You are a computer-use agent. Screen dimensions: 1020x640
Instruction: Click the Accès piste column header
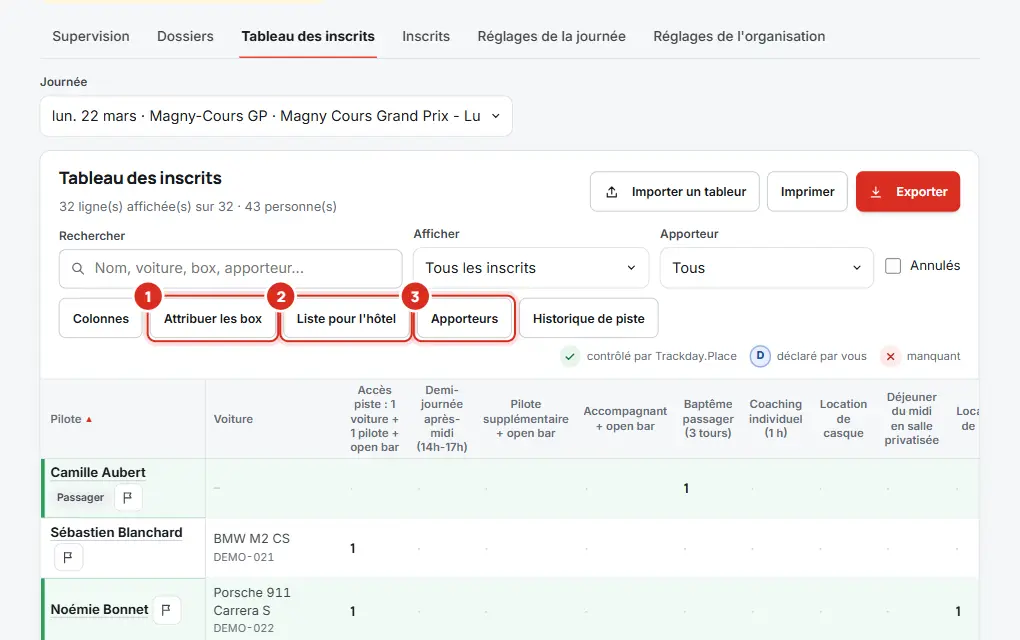pyautogui.click(x=375, y=419)
